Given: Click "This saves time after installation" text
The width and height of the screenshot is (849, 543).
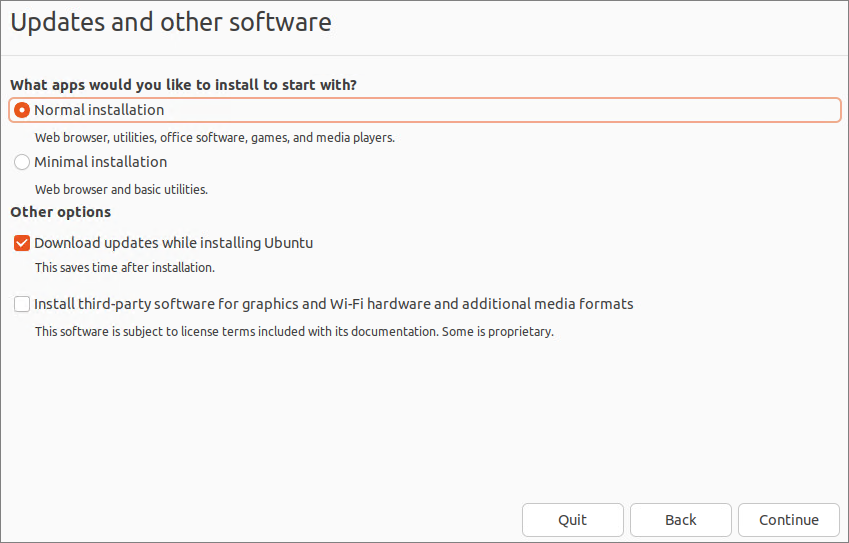Looking at the screenshot, I should pos(125,268).
